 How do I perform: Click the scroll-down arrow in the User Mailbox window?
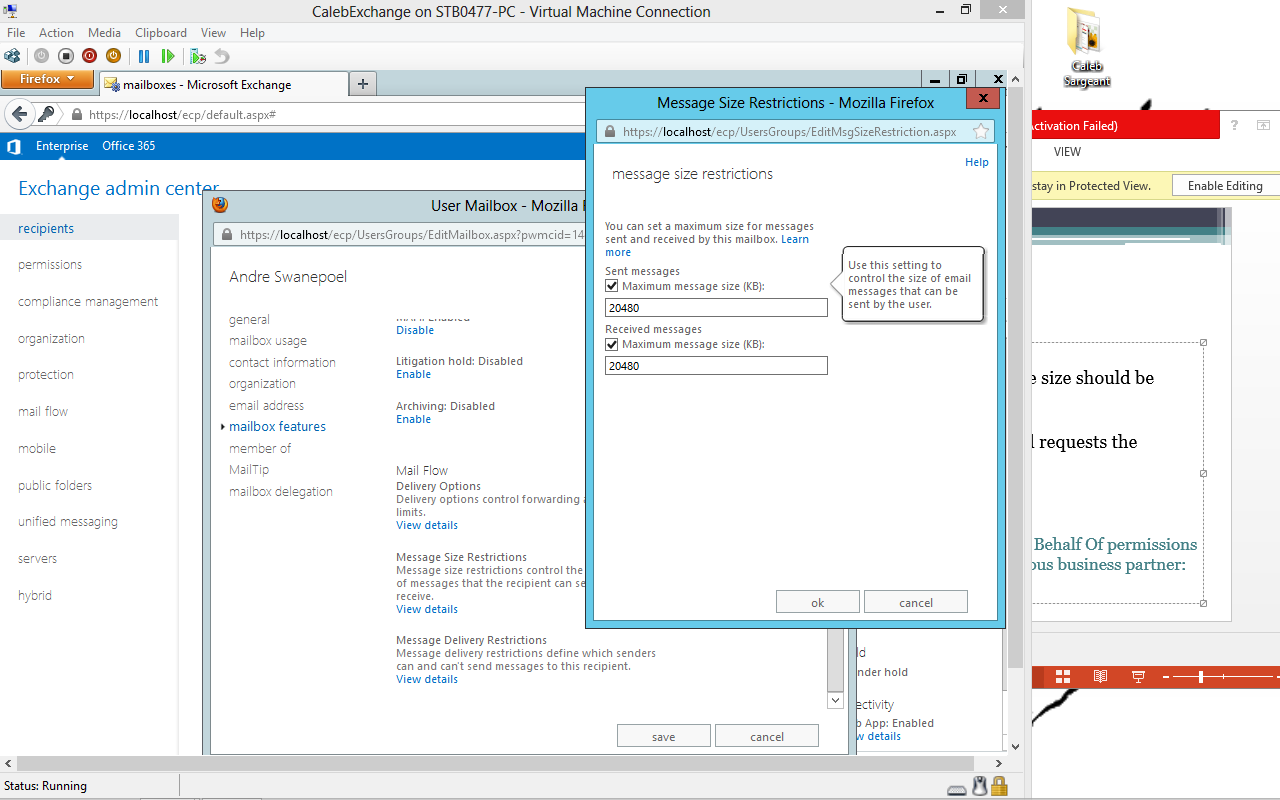coord(836,701)
